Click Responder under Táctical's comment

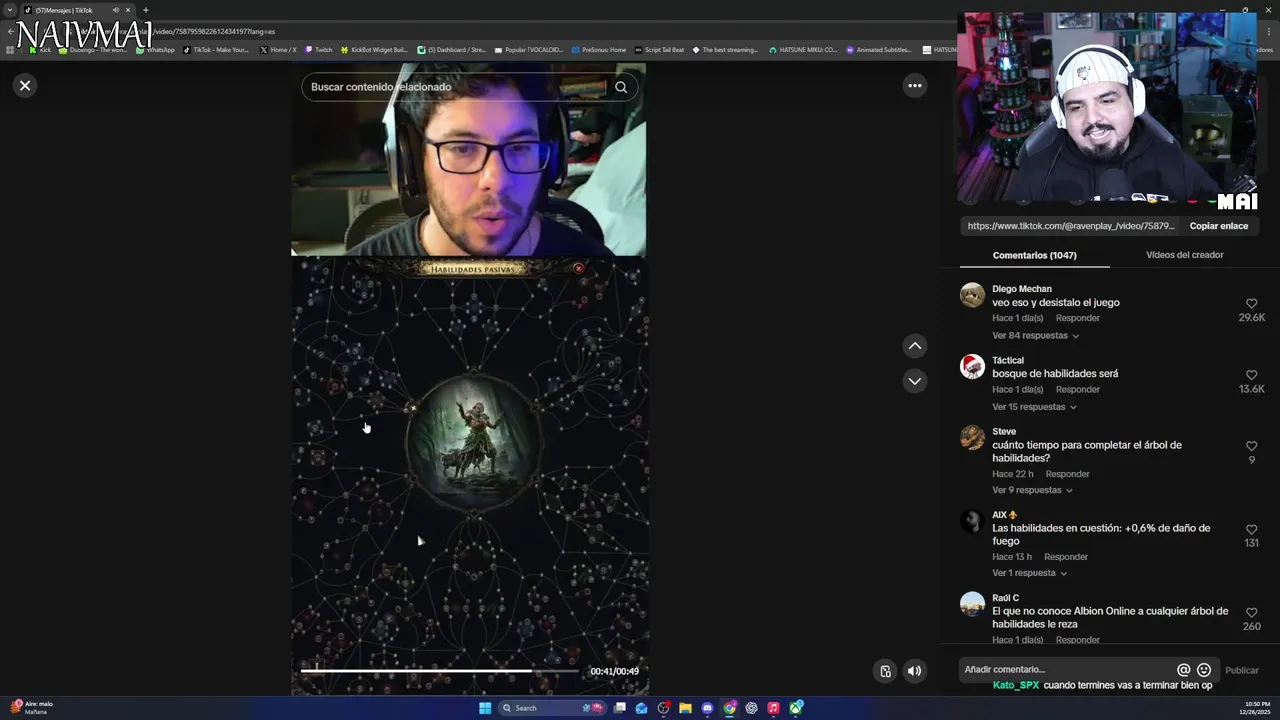1077,389
